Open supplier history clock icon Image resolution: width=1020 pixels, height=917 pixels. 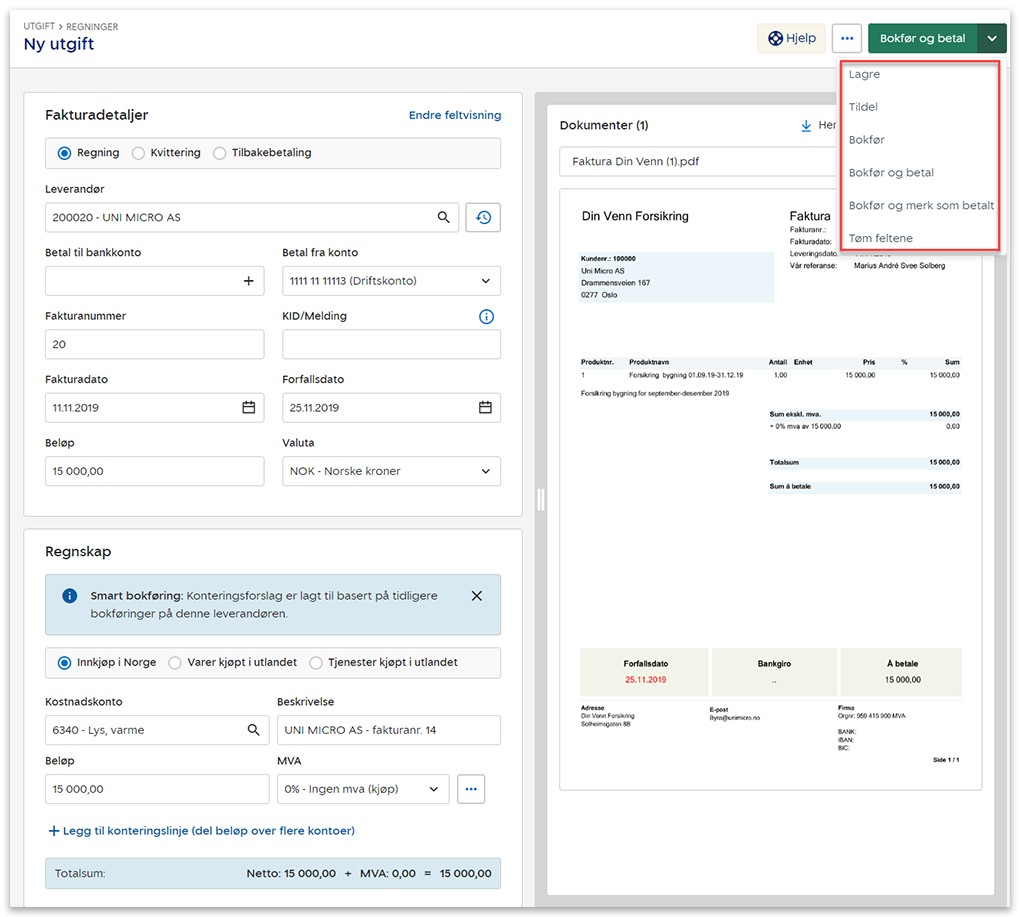tap(483, 217)
